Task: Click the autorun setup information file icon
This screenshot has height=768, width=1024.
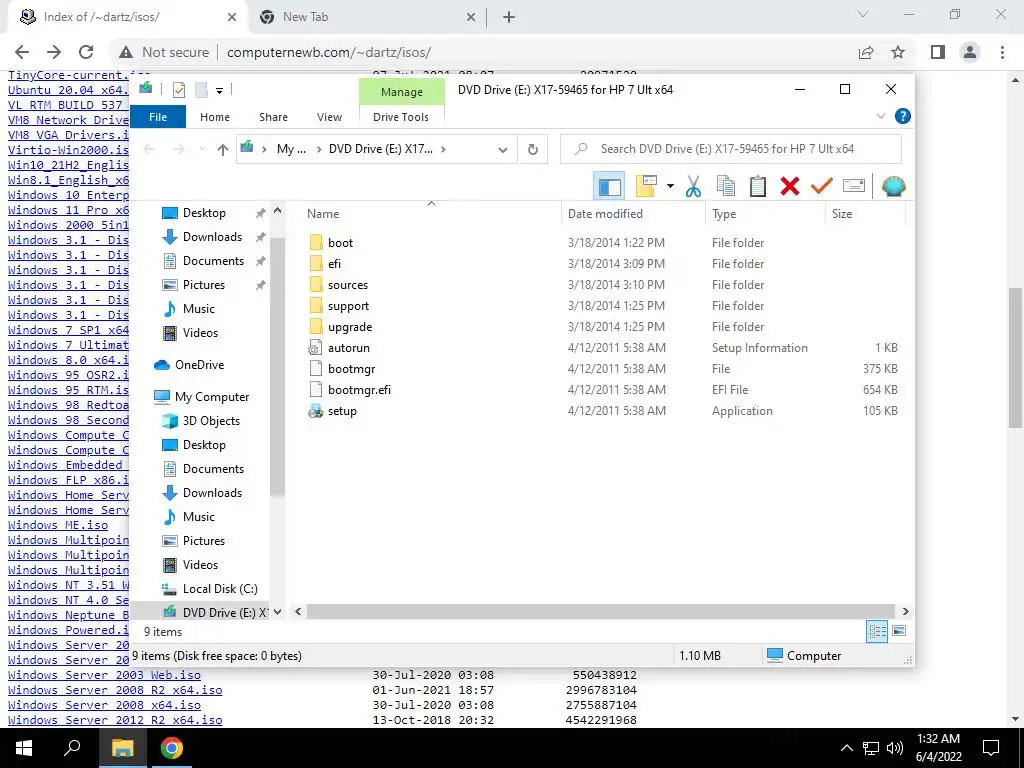Action: pos(315,348)
